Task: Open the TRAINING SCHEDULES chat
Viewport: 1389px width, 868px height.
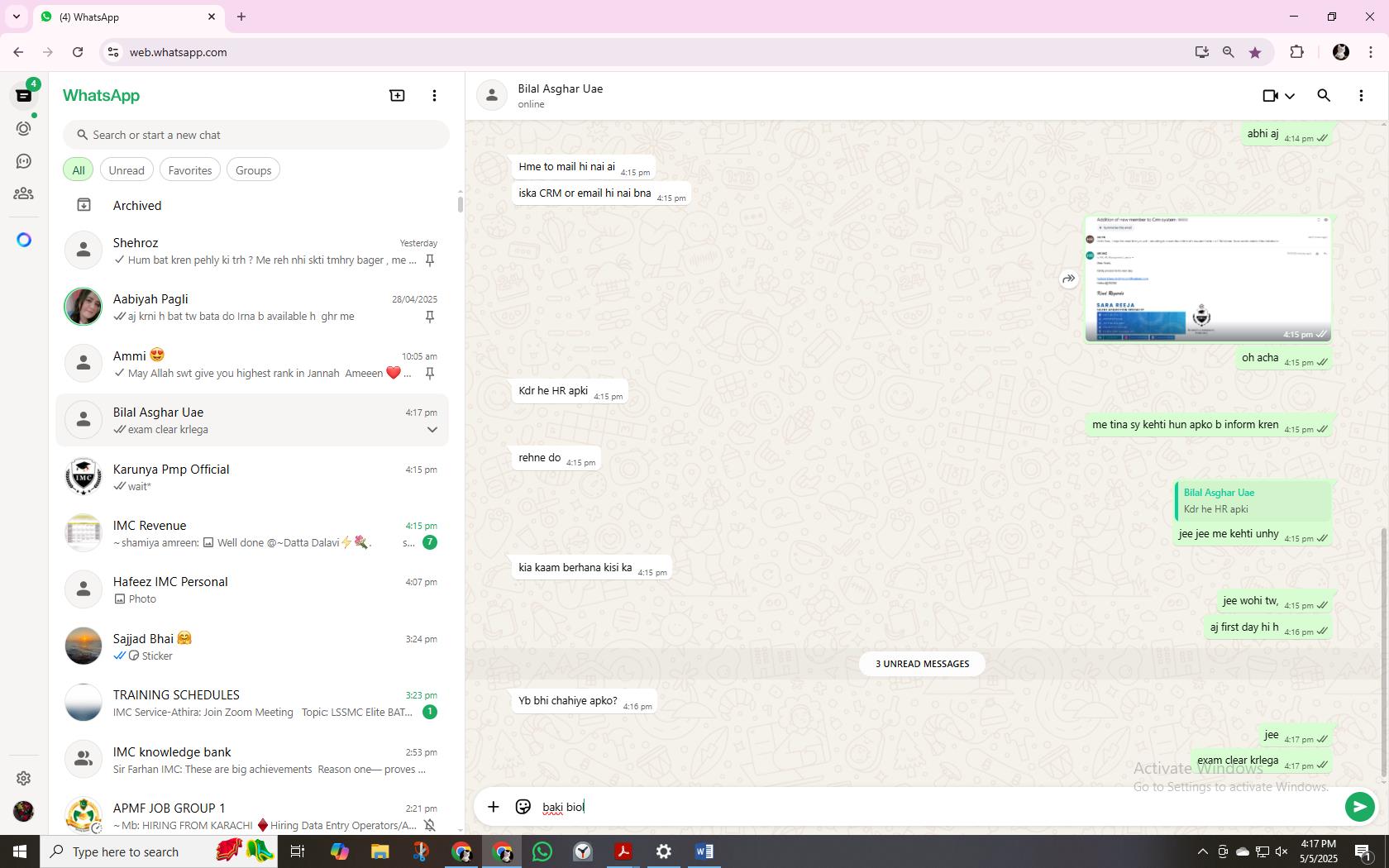Action: (252, 703)
